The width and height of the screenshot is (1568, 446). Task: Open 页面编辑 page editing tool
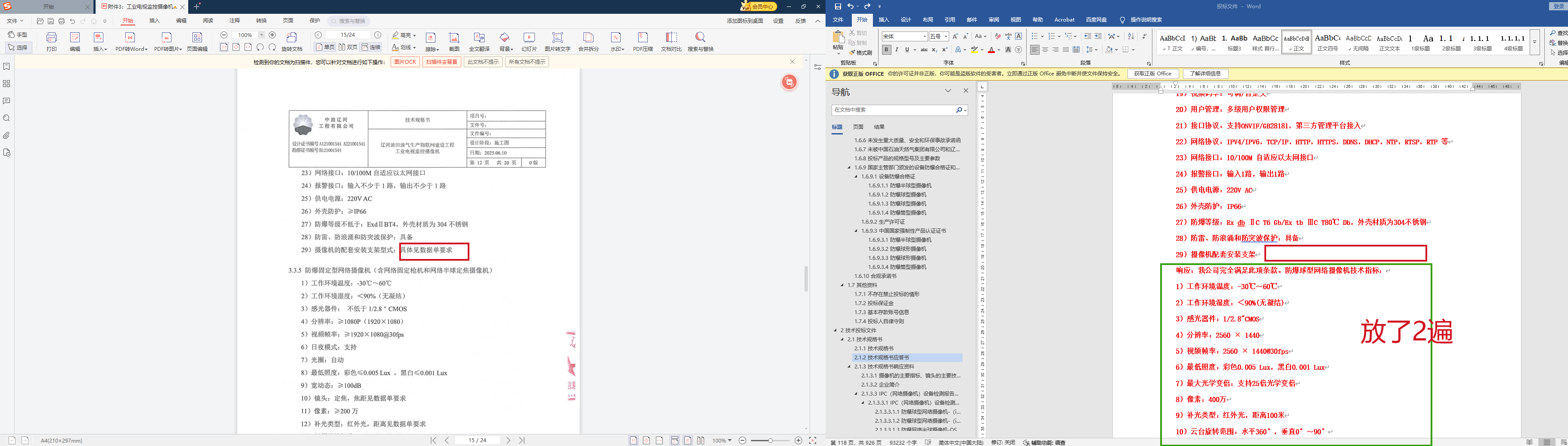(x=197, y=41)
